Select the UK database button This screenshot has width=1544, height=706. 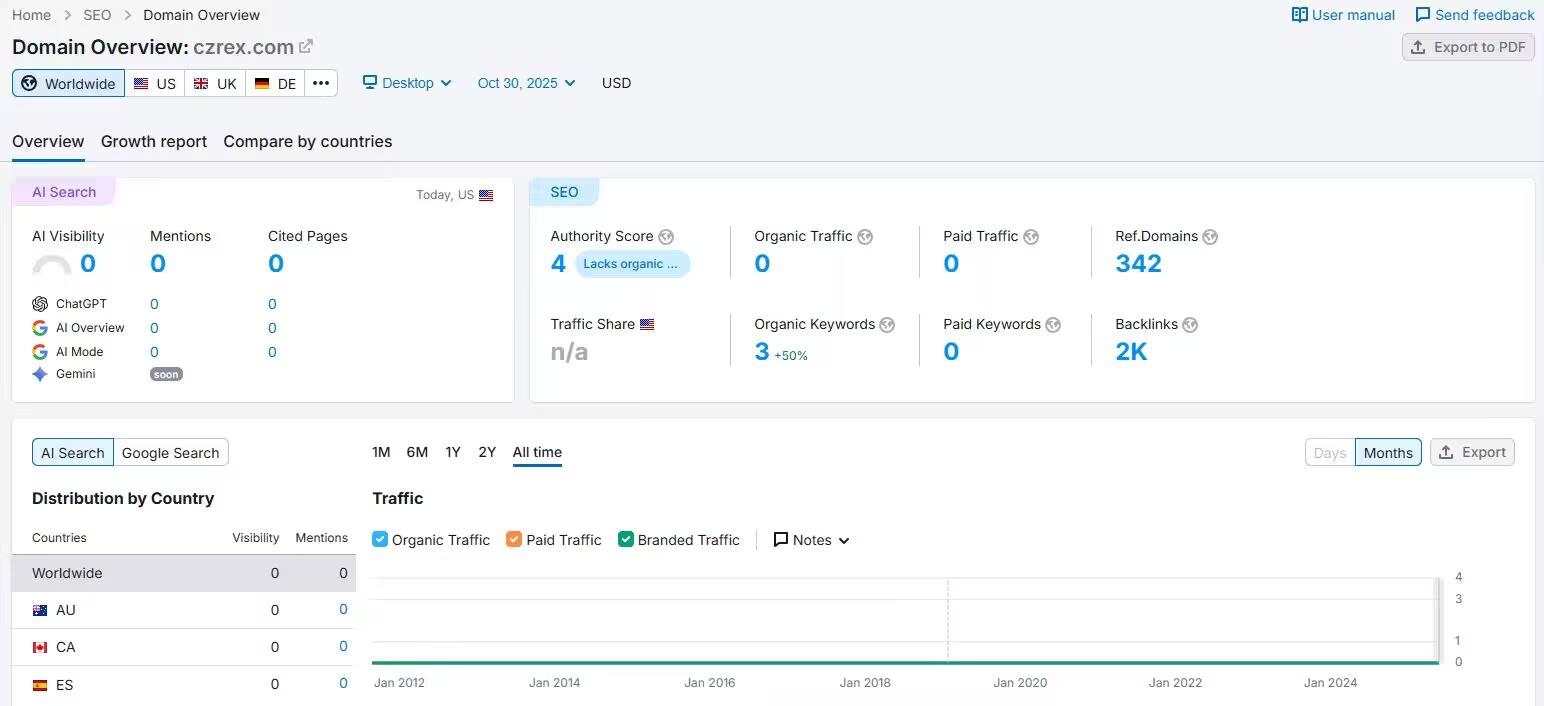[x=215, y=83]
